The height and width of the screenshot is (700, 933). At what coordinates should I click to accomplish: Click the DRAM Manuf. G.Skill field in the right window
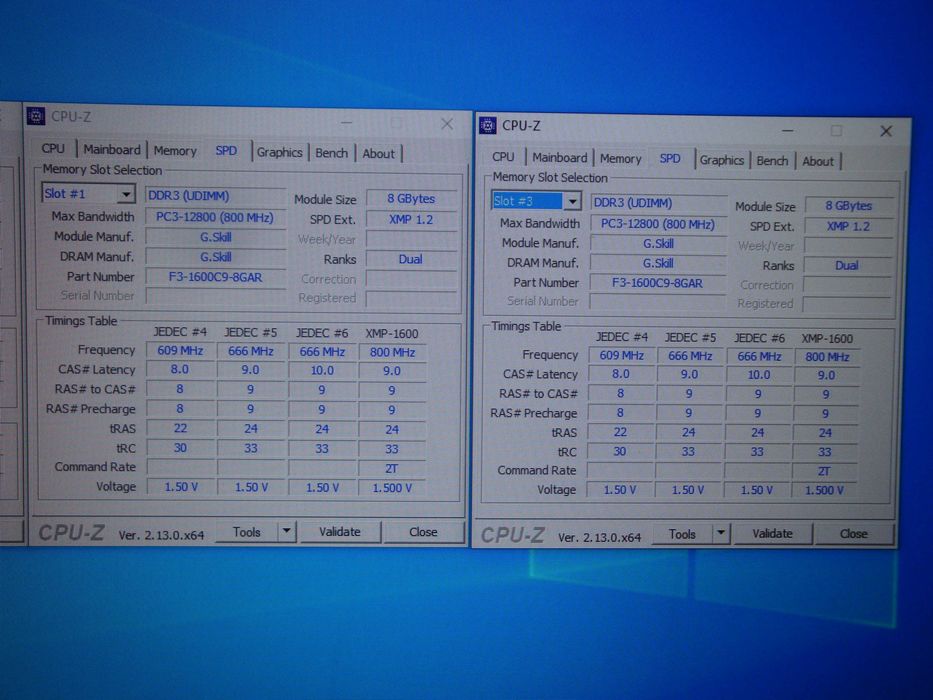pos(658,263)
